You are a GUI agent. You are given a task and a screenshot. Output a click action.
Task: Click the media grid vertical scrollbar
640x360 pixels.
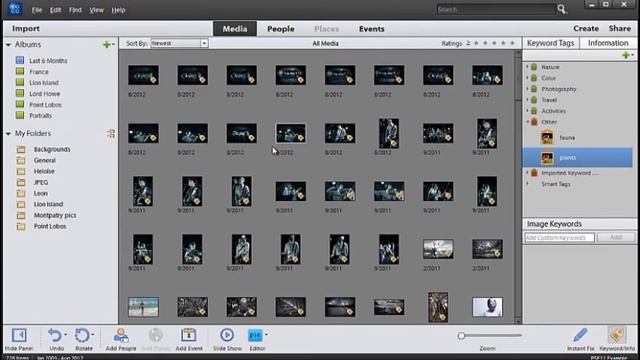(518, 187)
